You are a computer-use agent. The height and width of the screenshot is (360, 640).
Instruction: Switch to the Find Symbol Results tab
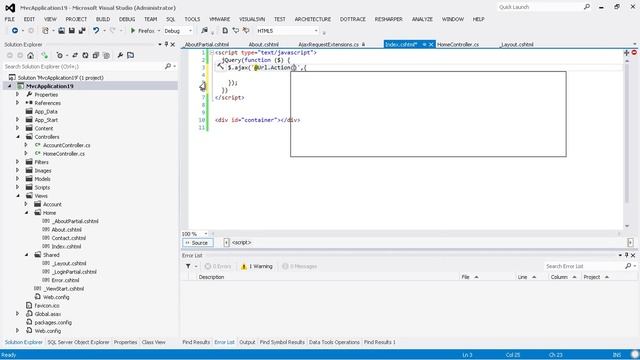(x=282, y=342)
